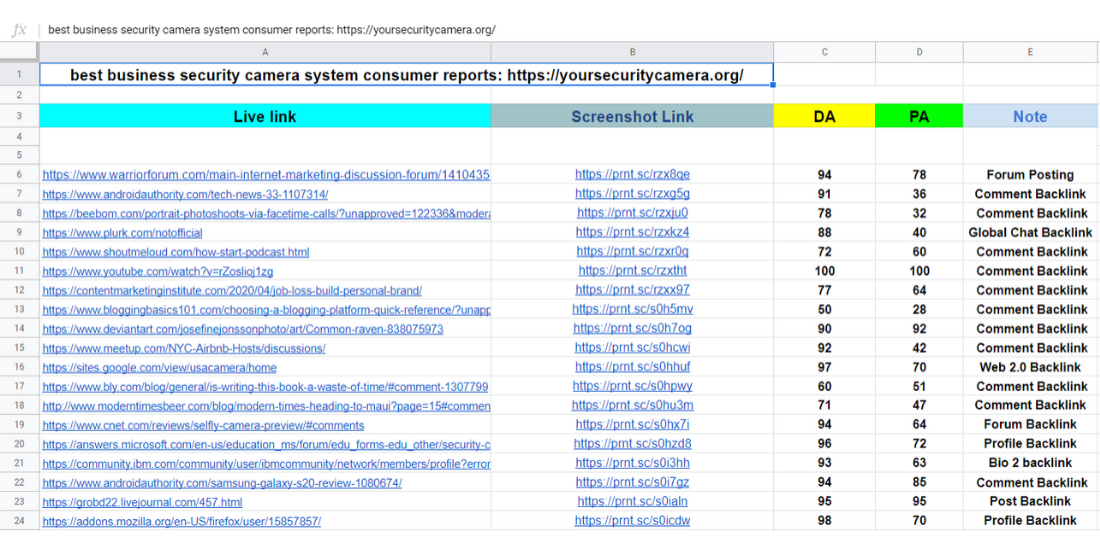Select row 1 header
The width and height of the screenshot is (1100, 555).
click(x=19, y=75)
